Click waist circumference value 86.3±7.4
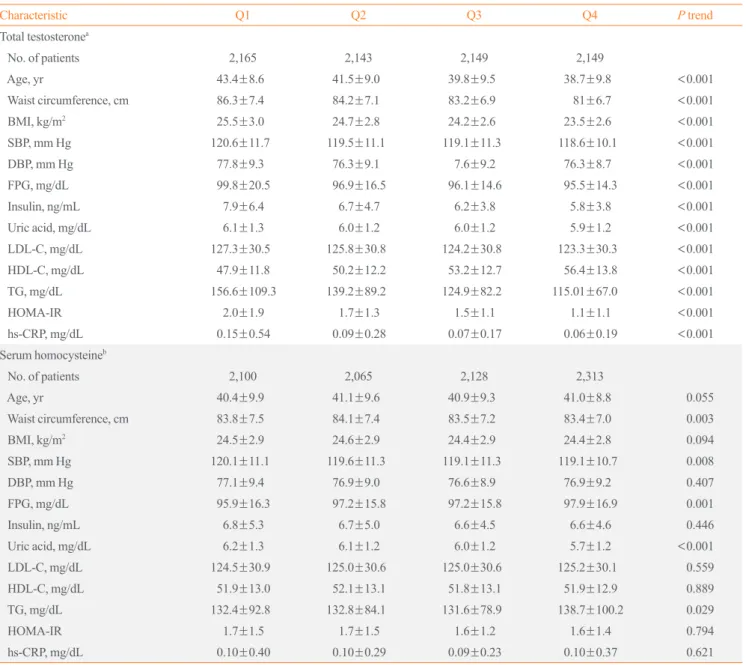 [x=240, y=100]
